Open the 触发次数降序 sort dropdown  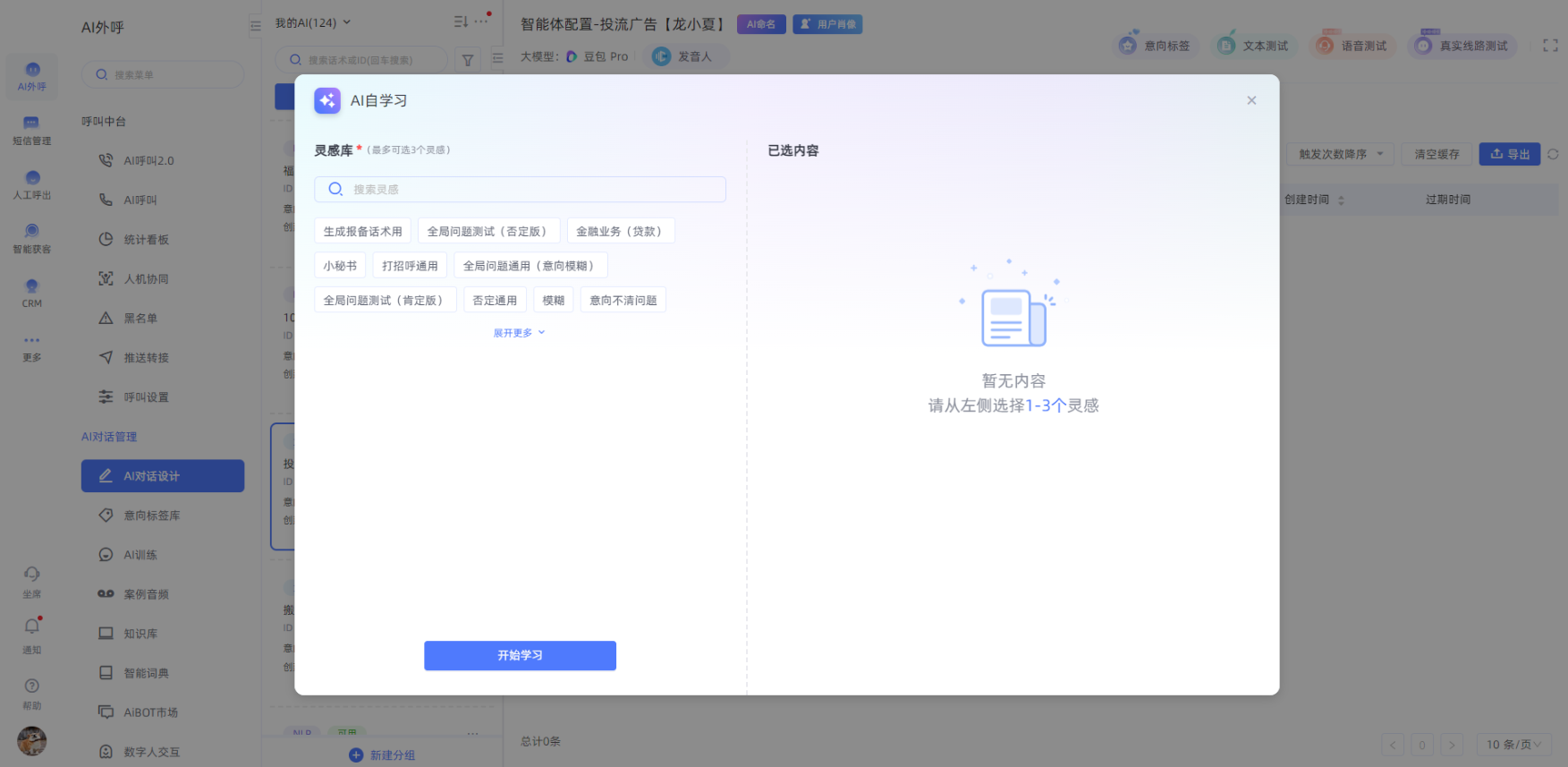(x=1340, y=154)
